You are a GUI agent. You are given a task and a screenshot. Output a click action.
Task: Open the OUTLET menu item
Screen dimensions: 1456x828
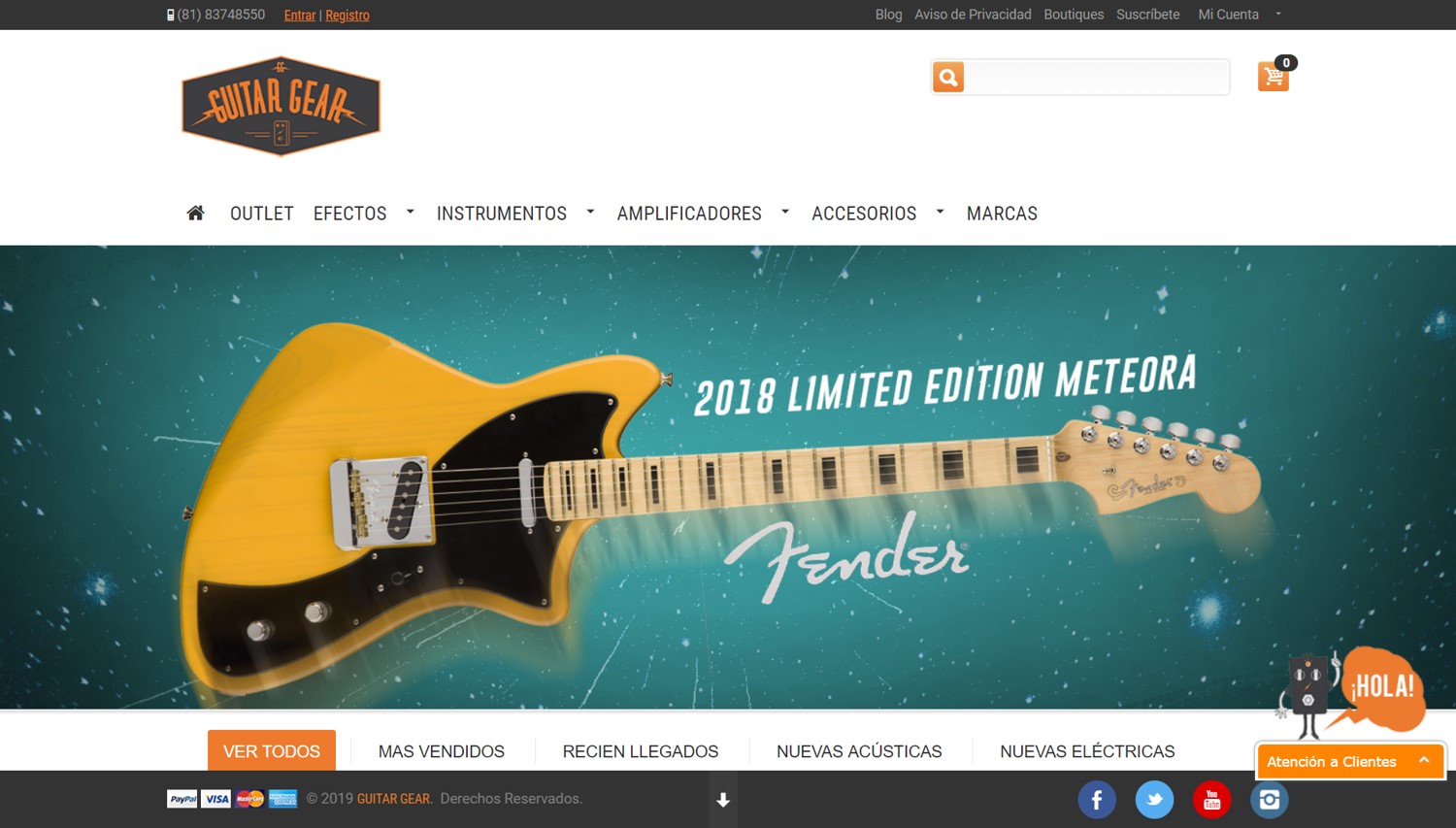pos(261,214)
